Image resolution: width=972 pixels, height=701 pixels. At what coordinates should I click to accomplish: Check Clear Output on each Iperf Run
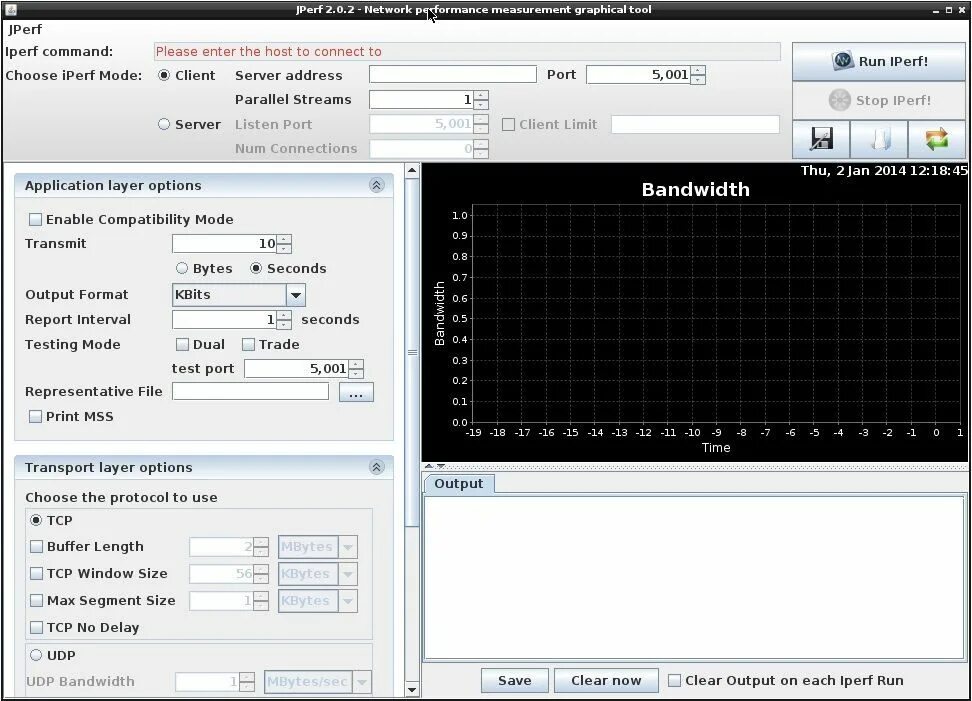[x=674, y=681]
